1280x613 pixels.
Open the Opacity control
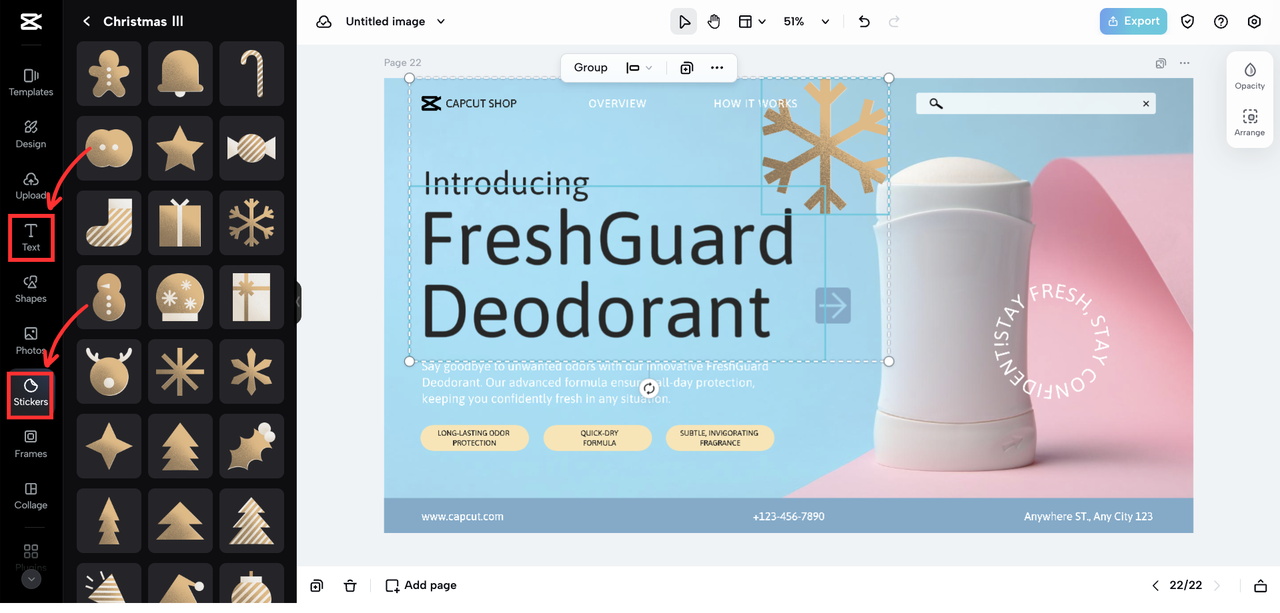1250,76
